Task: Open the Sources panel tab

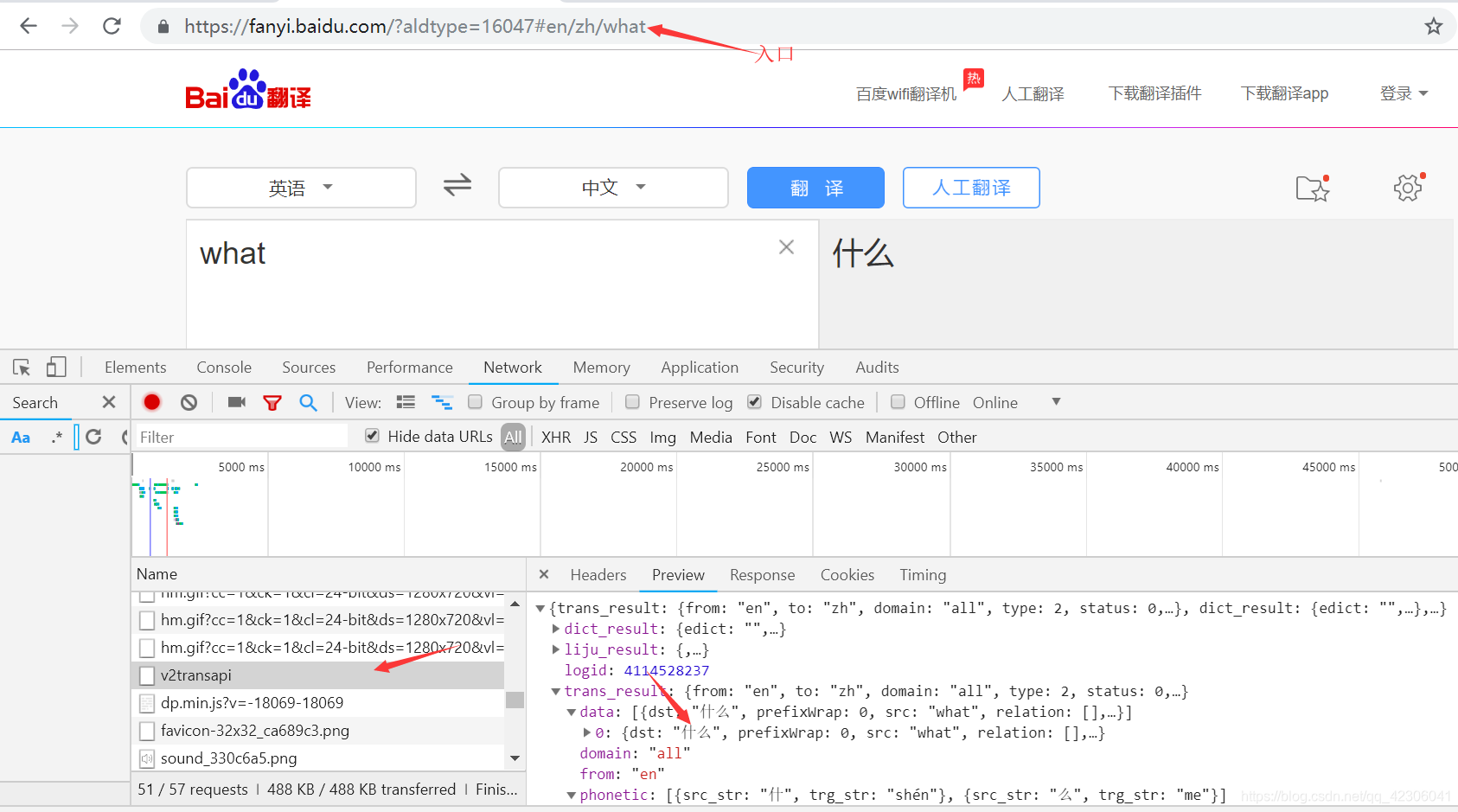Action: [309, 368]
